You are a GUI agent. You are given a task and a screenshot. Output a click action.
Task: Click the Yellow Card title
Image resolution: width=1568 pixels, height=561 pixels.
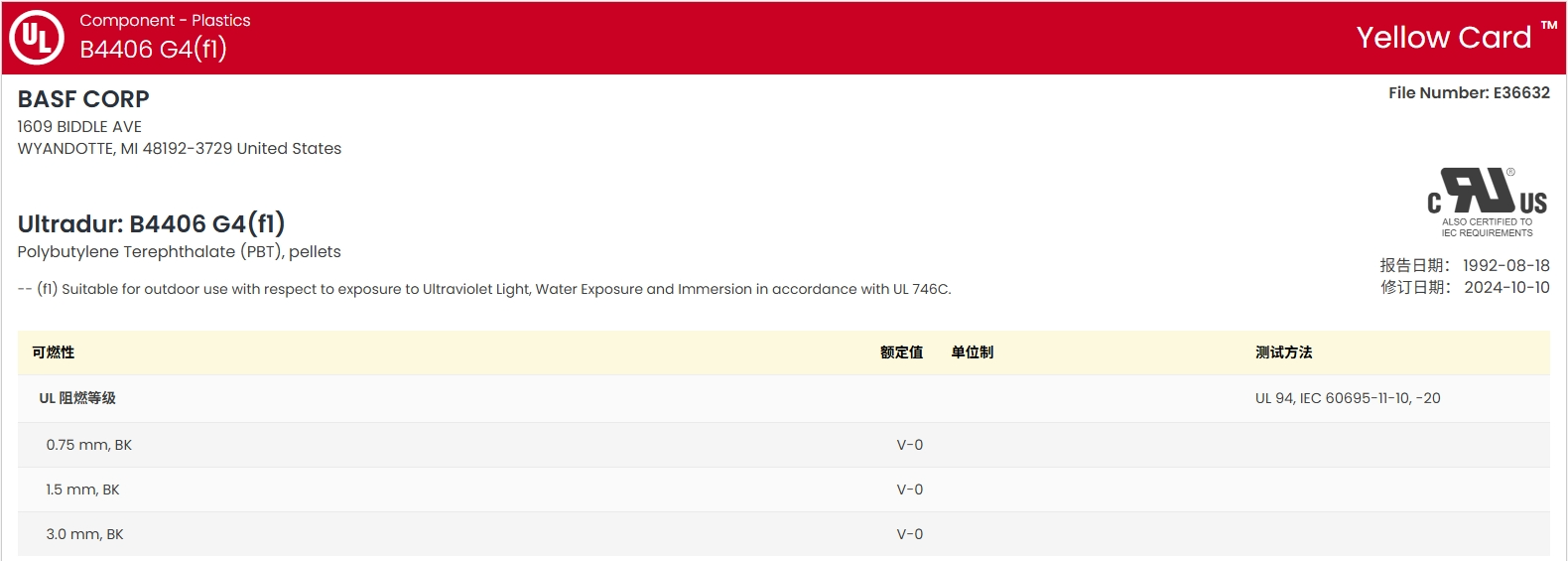1444,38
